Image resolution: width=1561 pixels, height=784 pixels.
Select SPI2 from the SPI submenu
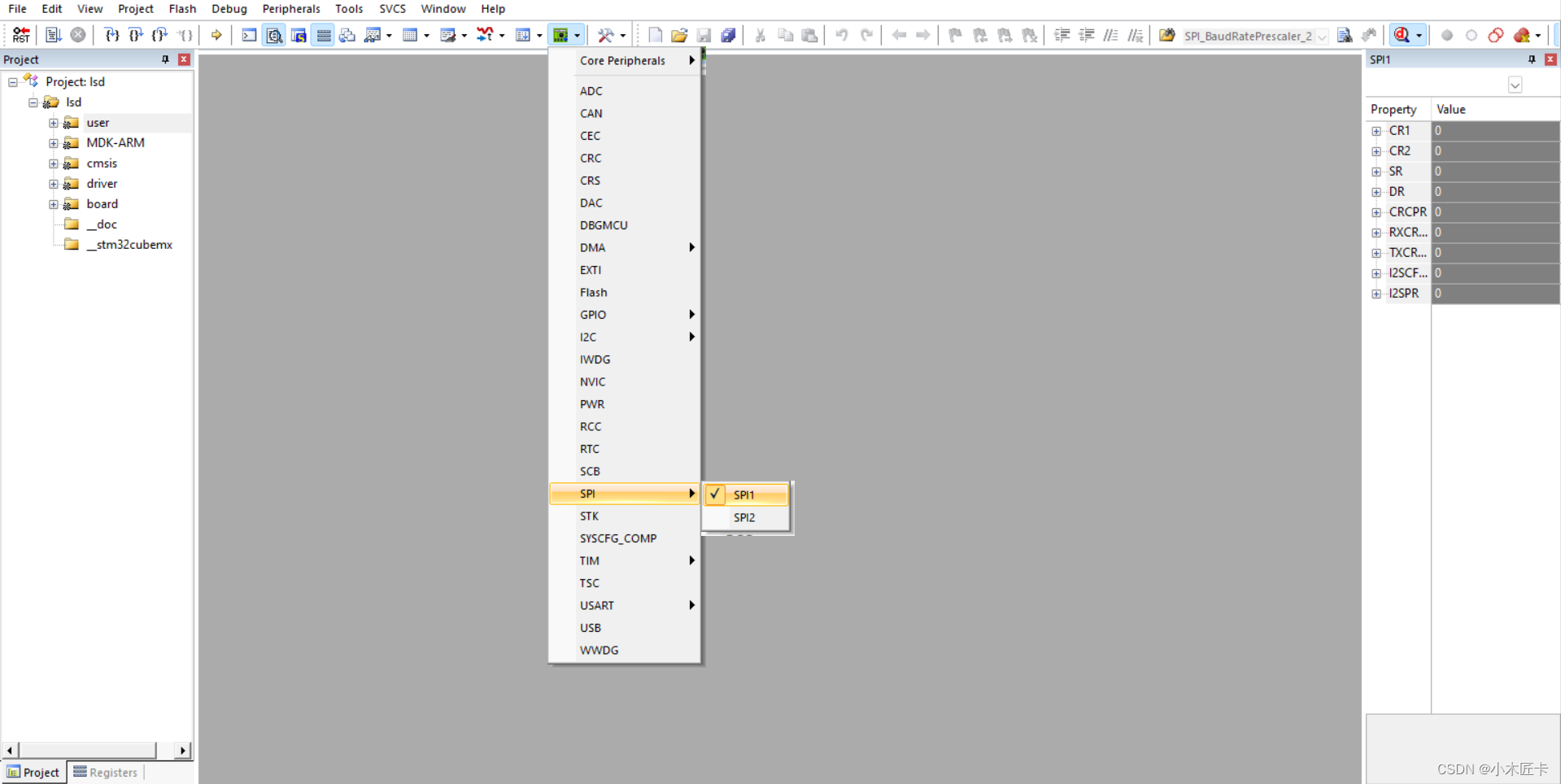[745, 517]
